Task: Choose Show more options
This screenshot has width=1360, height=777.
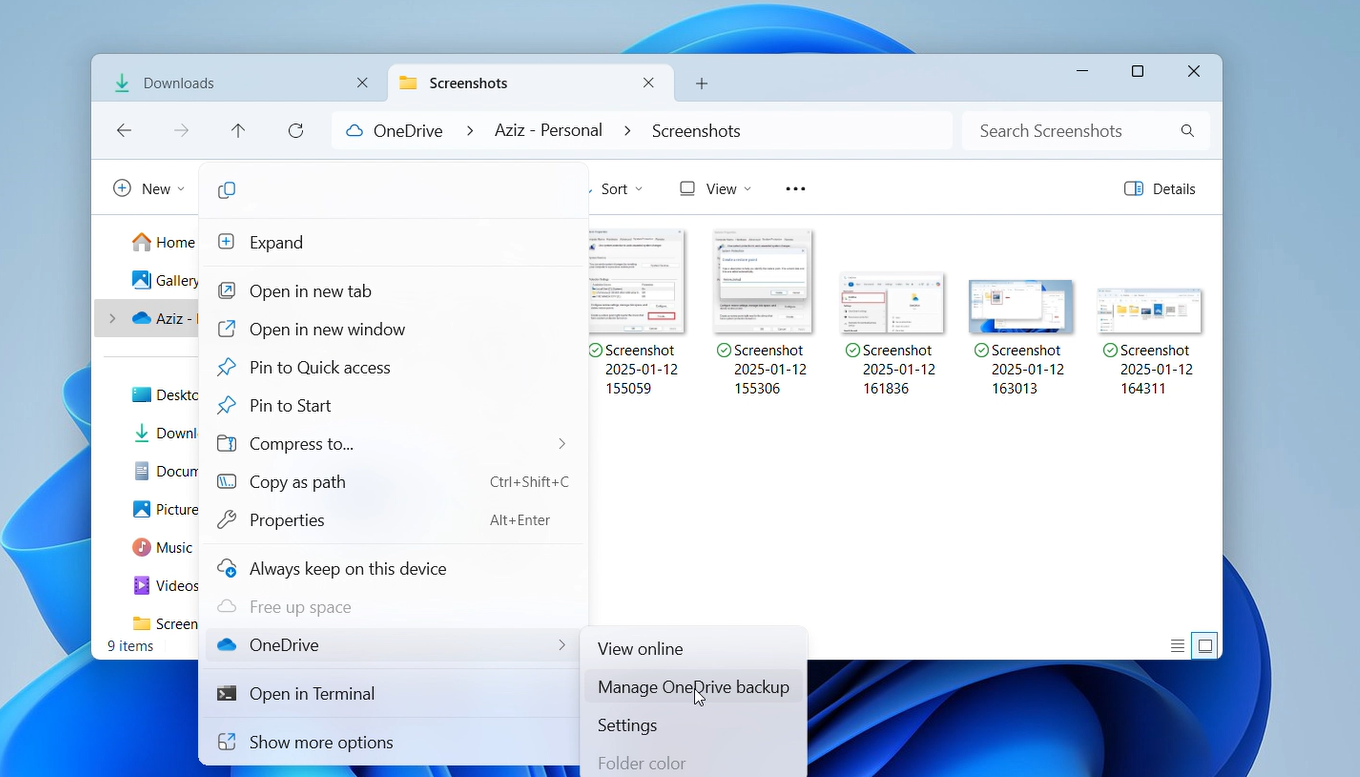Action: (394, 742)
